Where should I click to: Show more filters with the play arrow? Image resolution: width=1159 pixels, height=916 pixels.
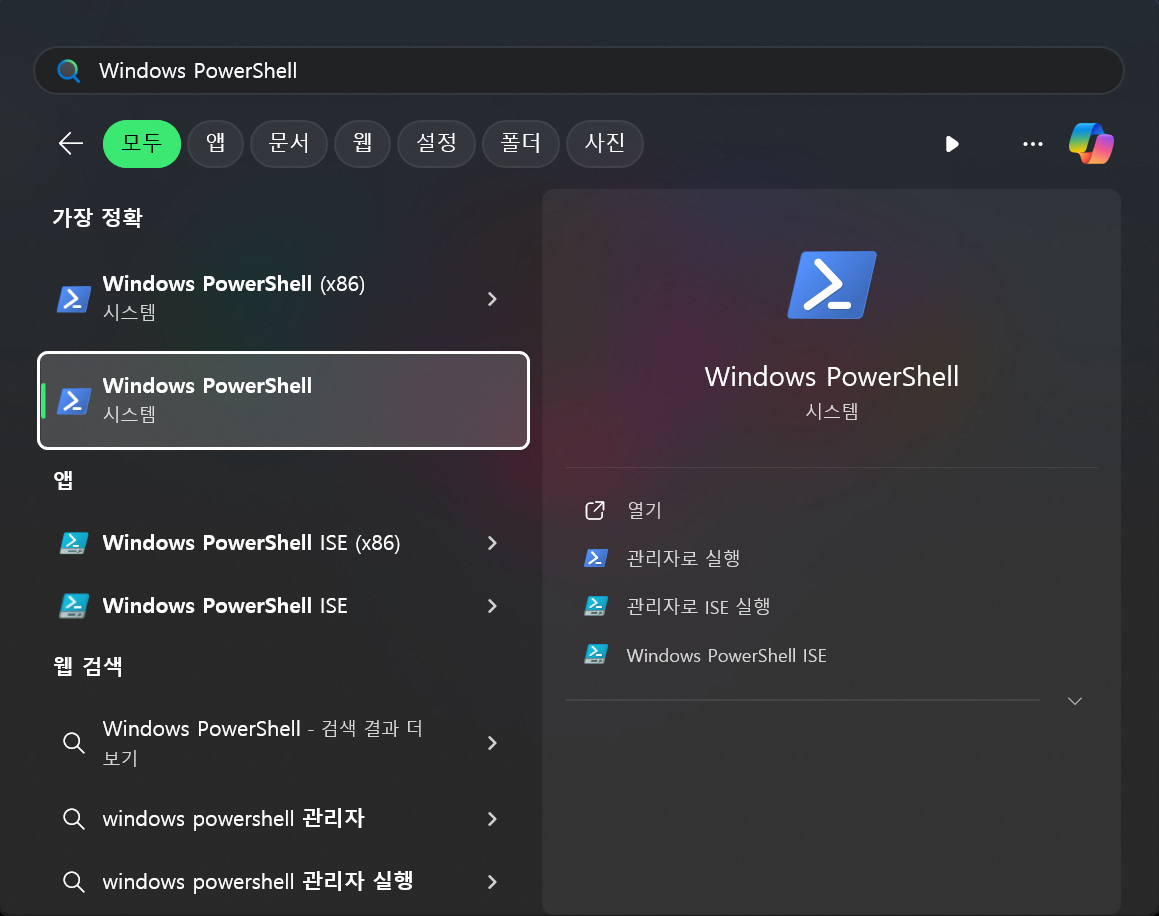952,143
